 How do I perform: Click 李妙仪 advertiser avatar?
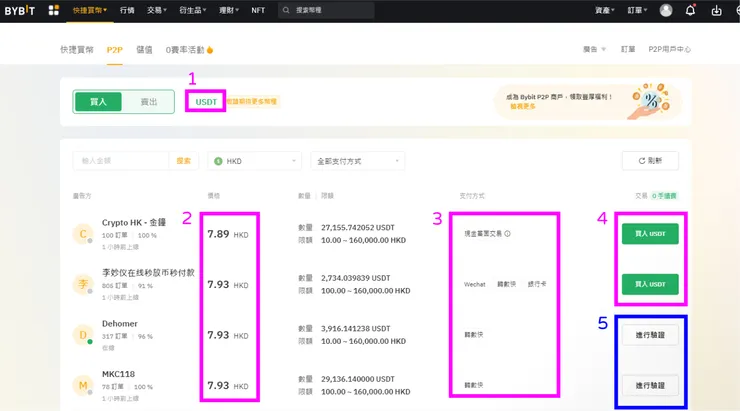(83, 284)
